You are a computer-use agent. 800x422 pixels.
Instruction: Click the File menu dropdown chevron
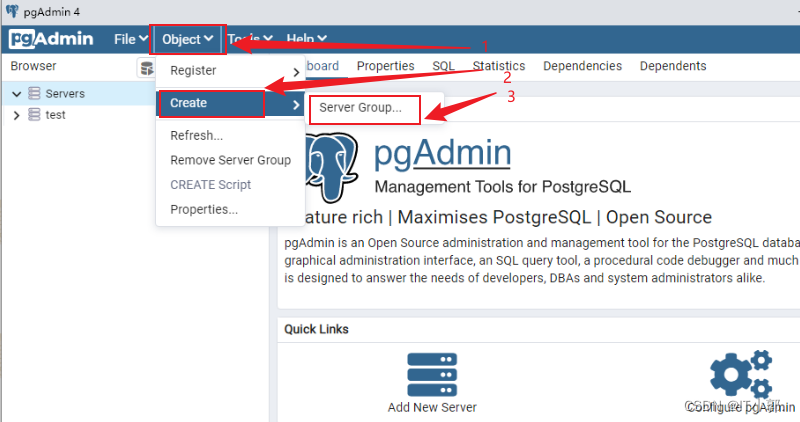click(x=143, y=39)
